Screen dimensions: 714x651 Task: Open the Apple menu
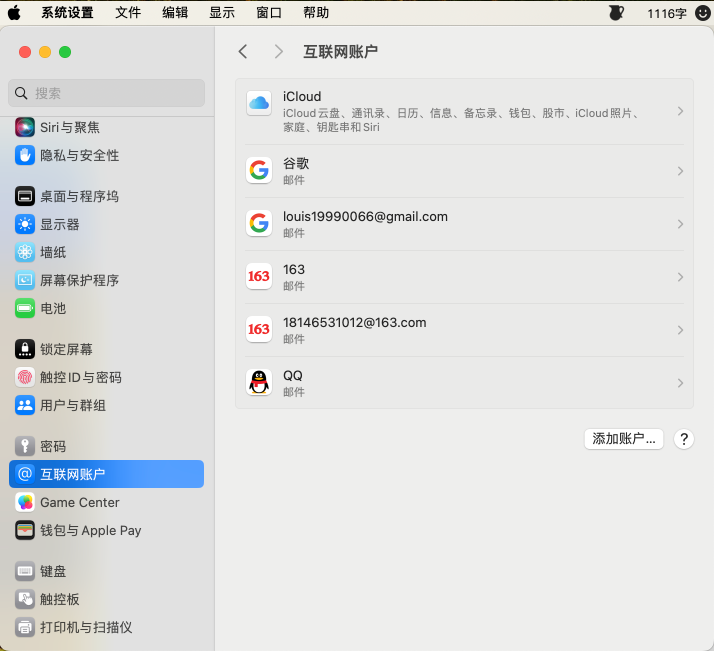coord(14,13)
